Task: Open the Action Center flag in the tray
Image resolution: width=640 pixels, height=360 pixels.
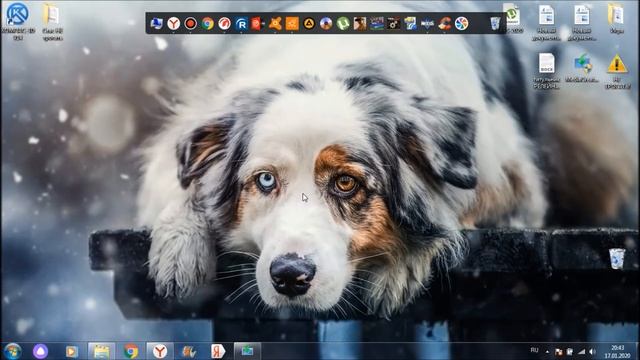Action: 559,351
